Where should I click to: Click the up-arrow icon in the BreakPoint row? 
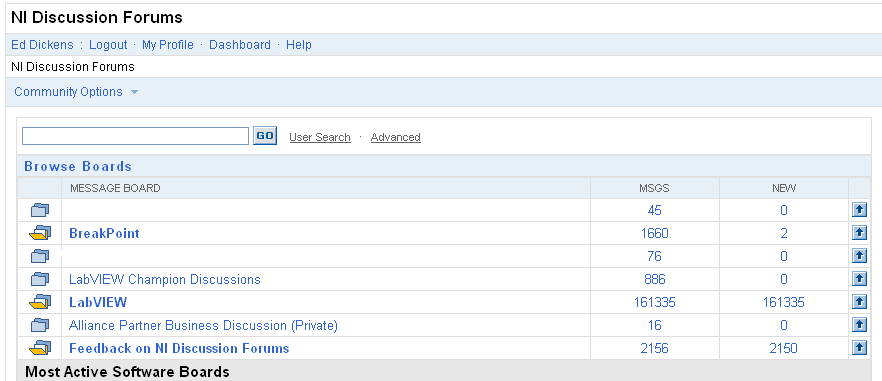point(859,233)
